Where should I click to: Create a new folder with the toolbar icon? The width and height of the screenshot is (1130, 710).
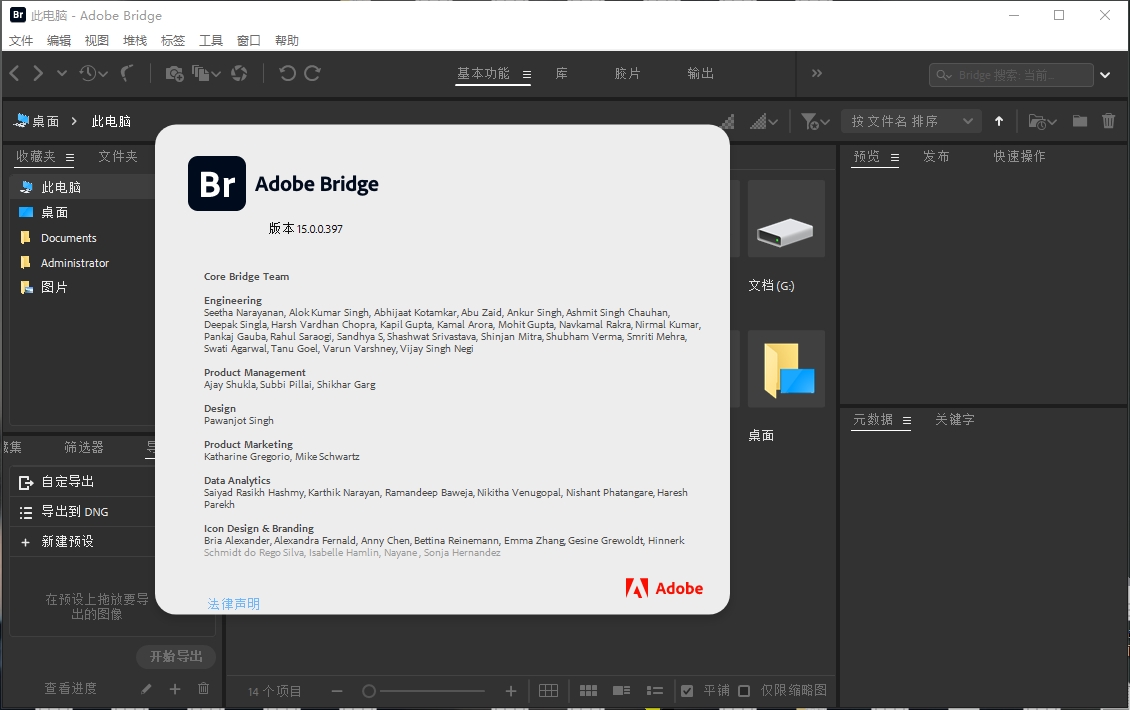coord(1079,120)
